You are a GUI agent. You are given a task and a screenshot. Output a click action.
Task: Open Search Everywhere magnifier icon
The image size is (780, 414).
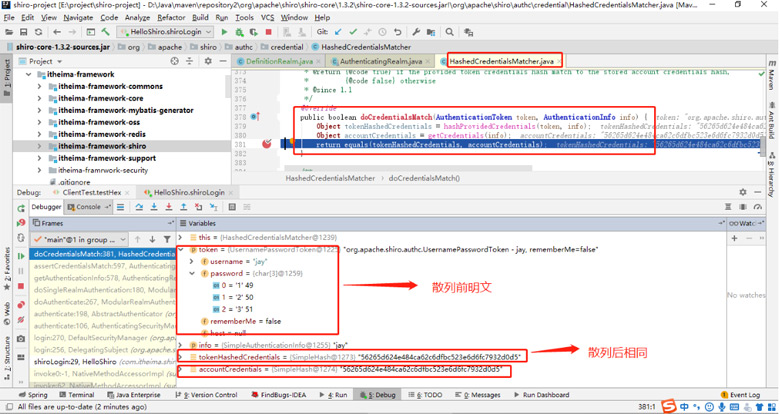[x=450, y=32]
